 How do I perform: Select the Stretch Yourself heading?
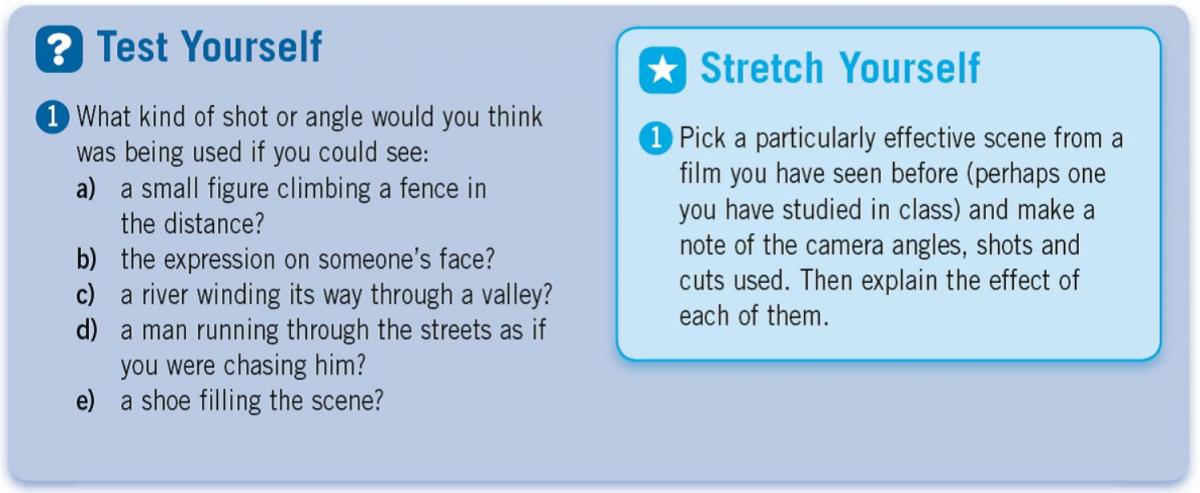point(840,69)
